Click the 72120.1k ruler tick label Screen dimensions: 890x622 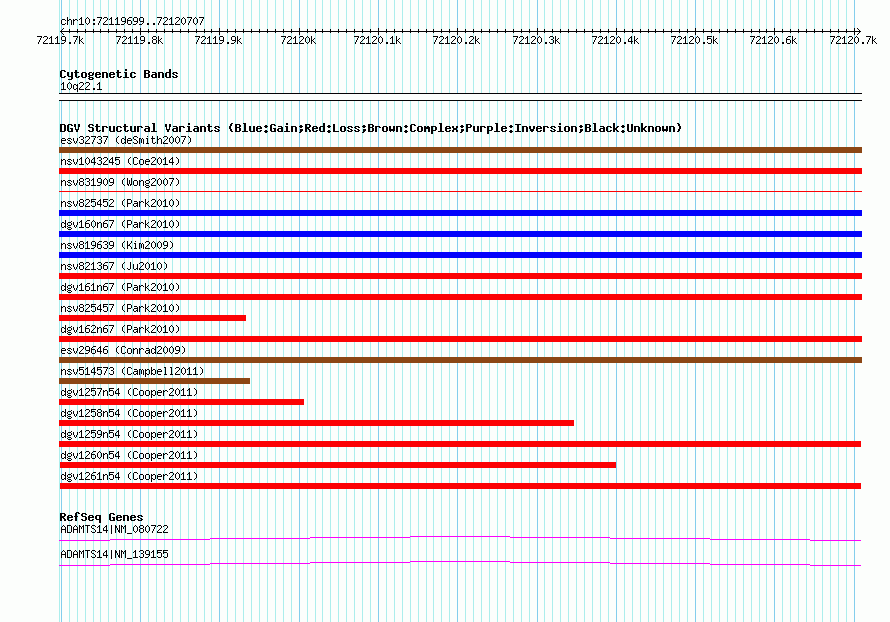[377, 40]
